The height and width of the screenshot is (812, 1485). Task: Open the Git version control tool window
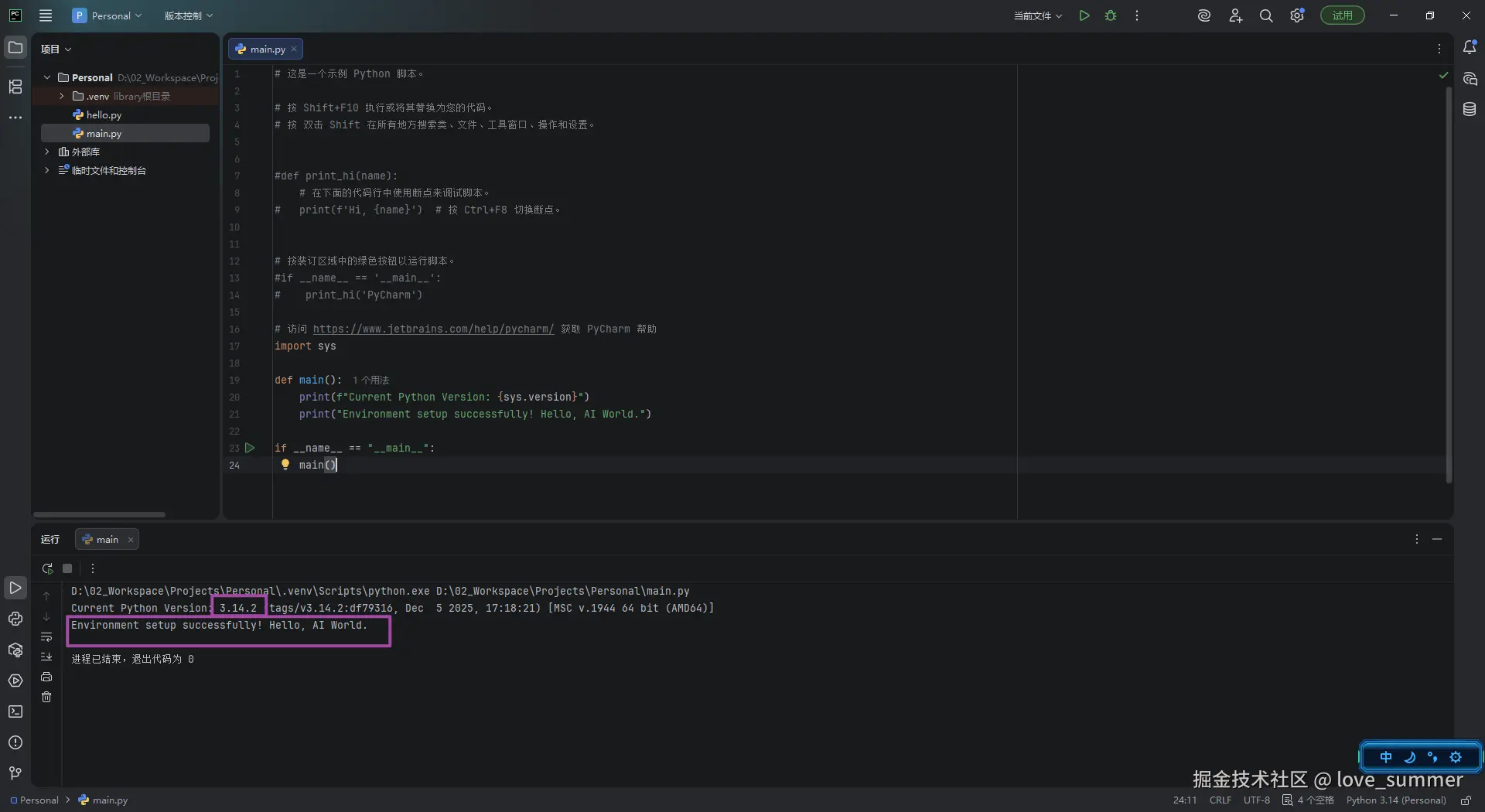[15, 773]
